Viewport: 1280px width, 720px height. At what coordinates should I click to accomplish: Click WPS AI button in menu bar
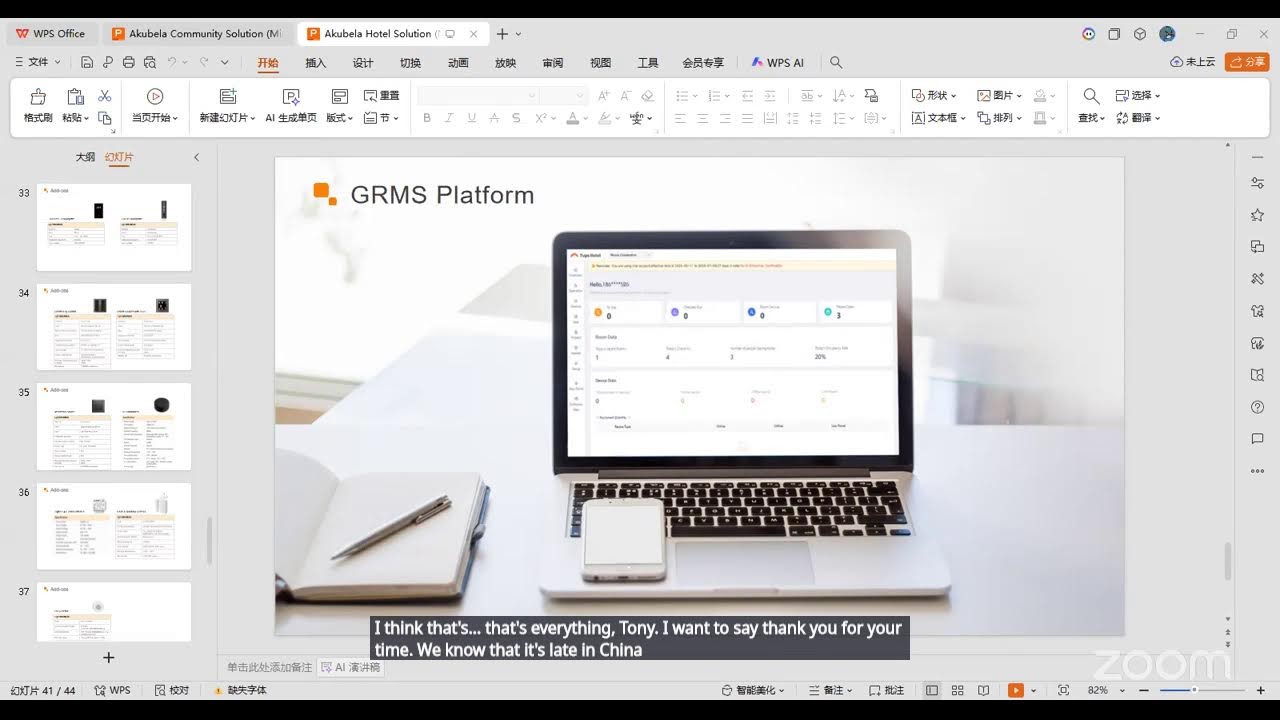coord(777,62)
